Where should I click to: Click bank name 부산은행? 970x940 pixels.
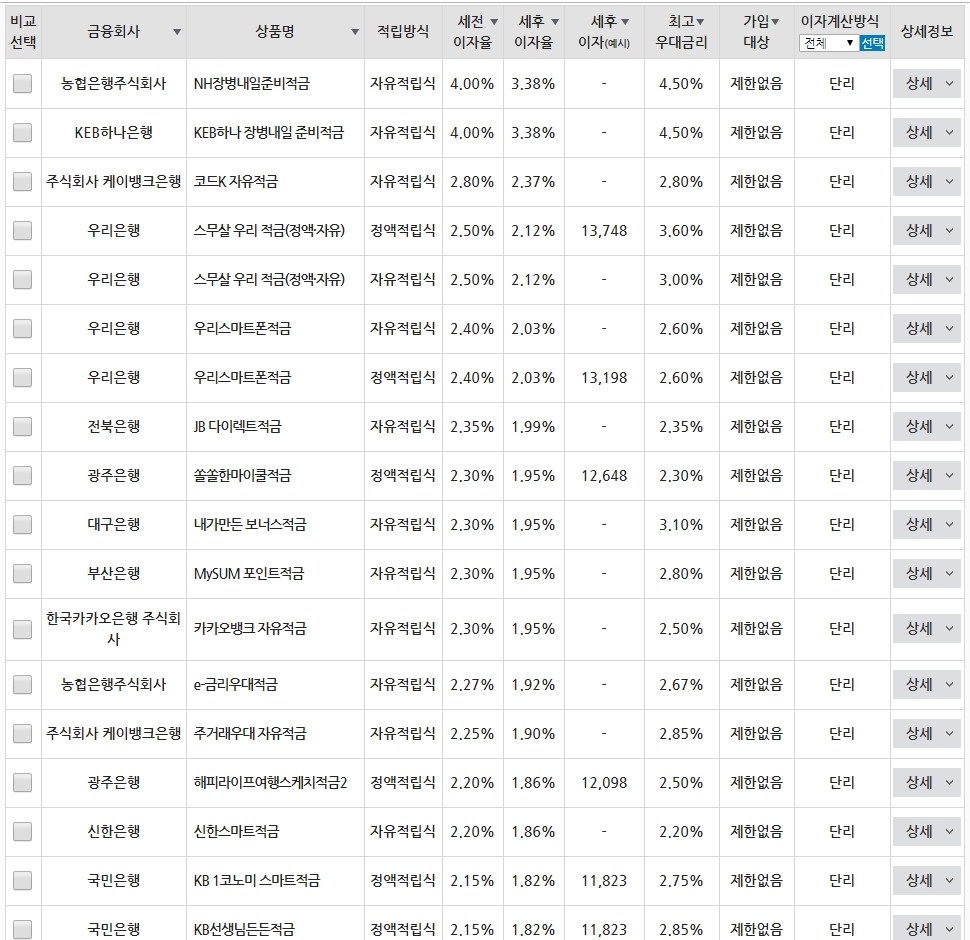114,573
